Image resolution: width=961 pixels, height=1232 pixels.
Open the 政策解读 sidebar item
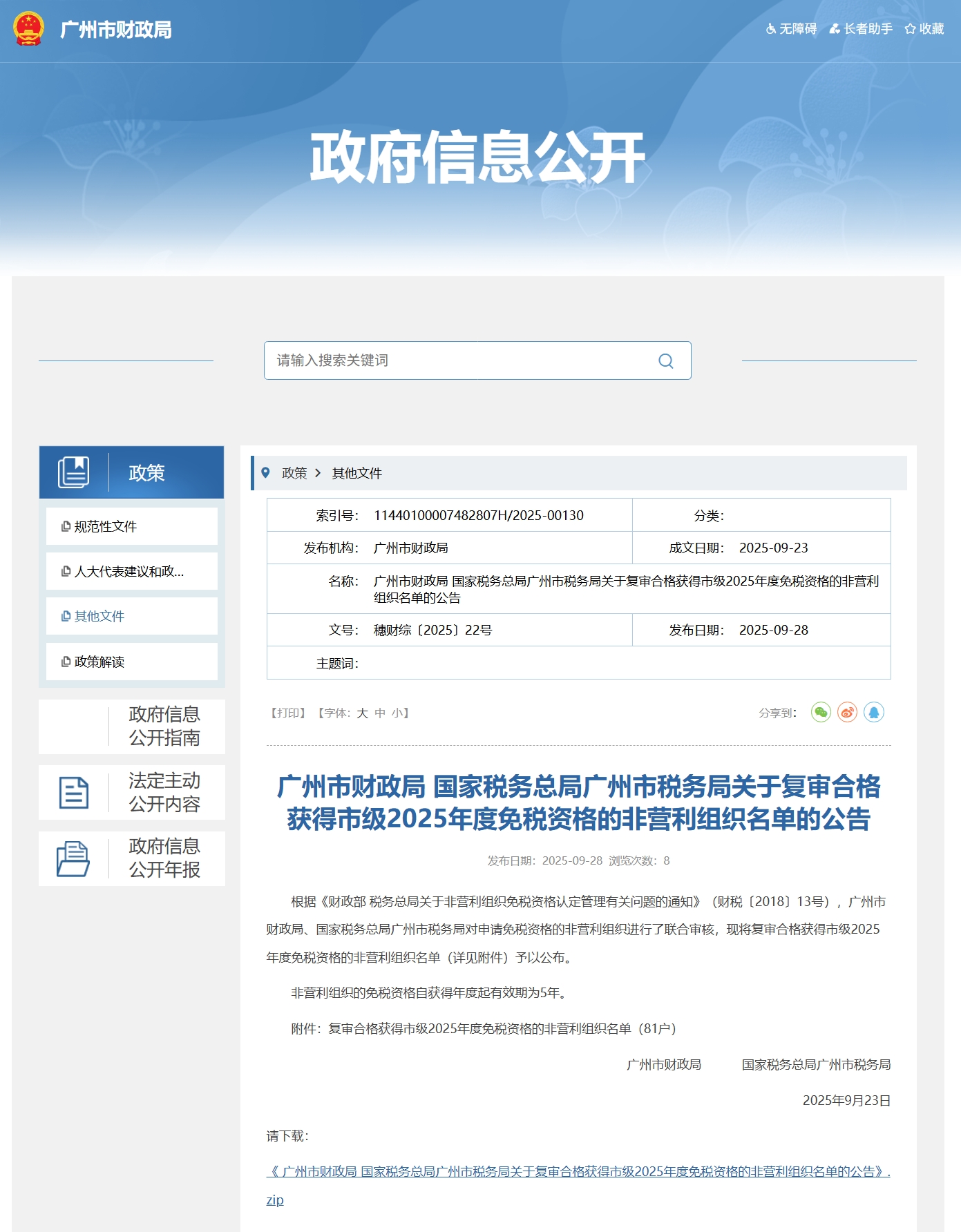point(99,662)
